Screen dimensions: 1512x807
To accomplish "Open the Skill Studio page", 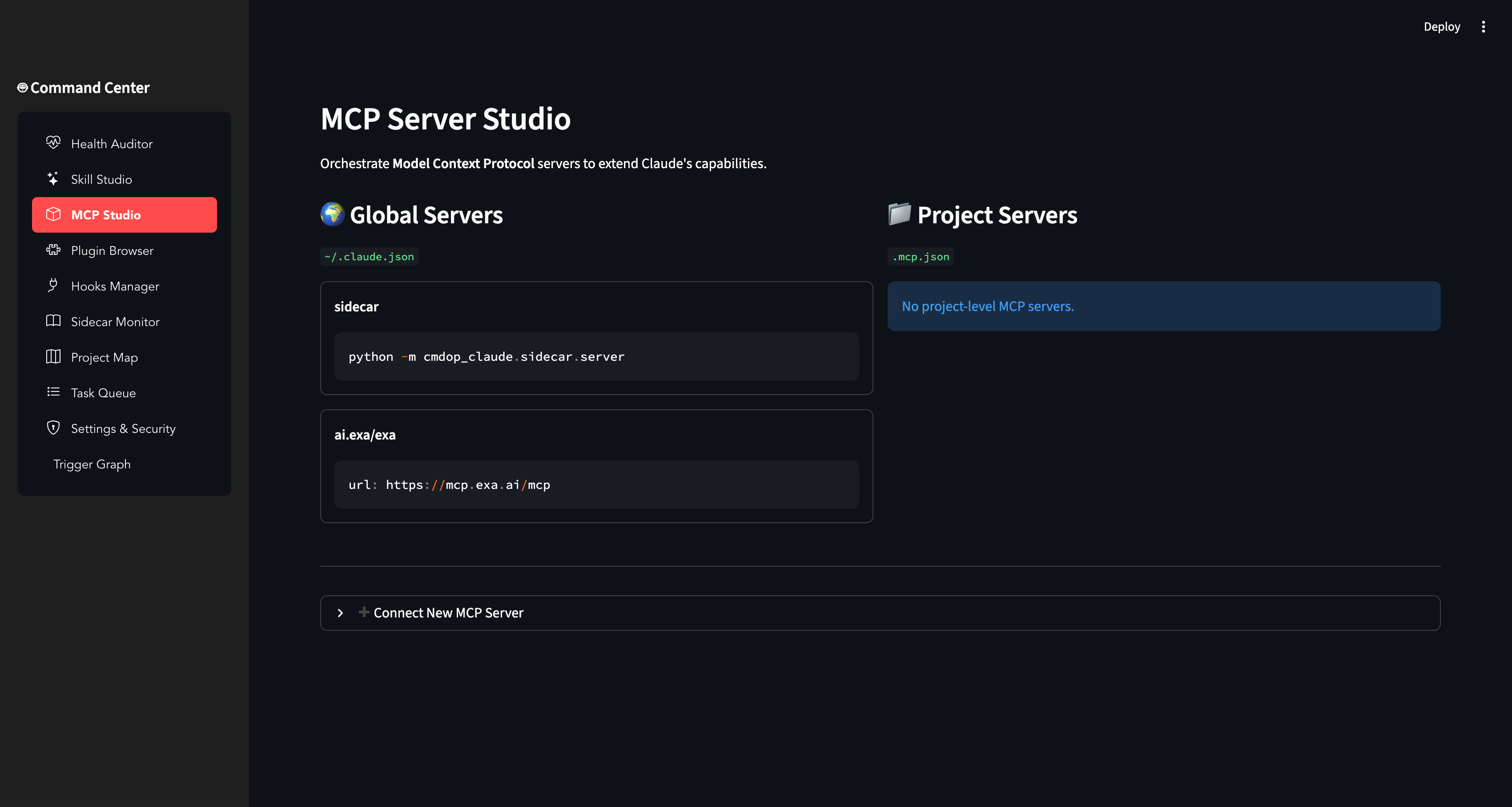I will pyautogui.click(x=125, y=179).
